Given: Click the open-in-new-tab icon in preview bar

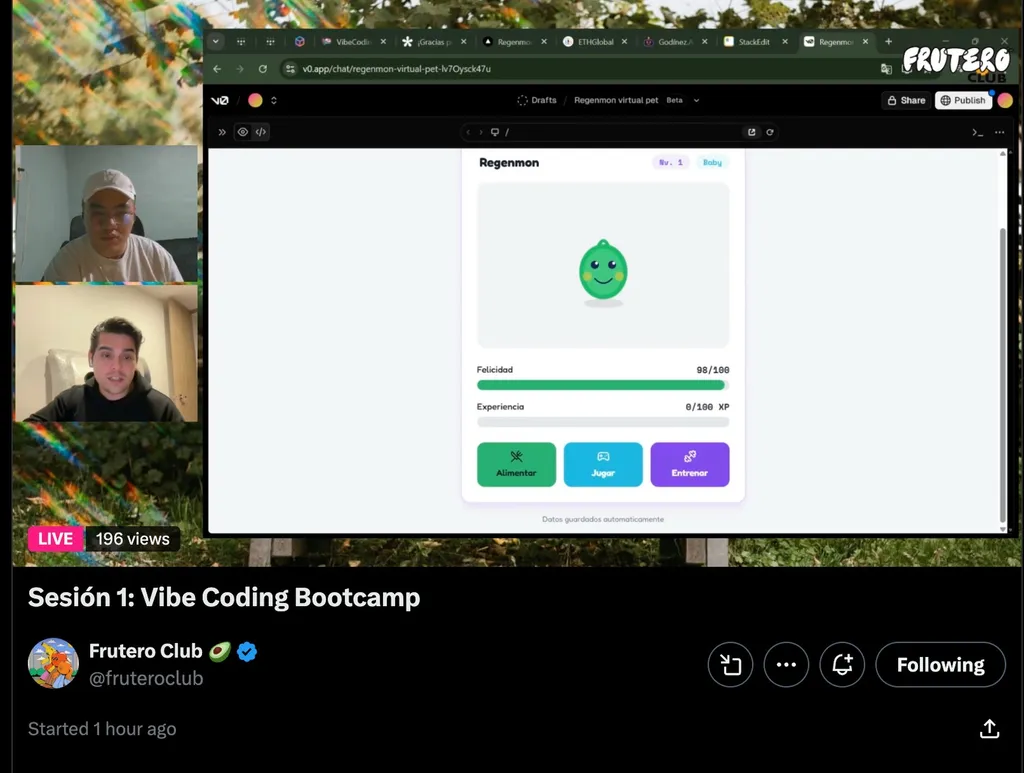Looking at the screenshot, I should 752,132.
